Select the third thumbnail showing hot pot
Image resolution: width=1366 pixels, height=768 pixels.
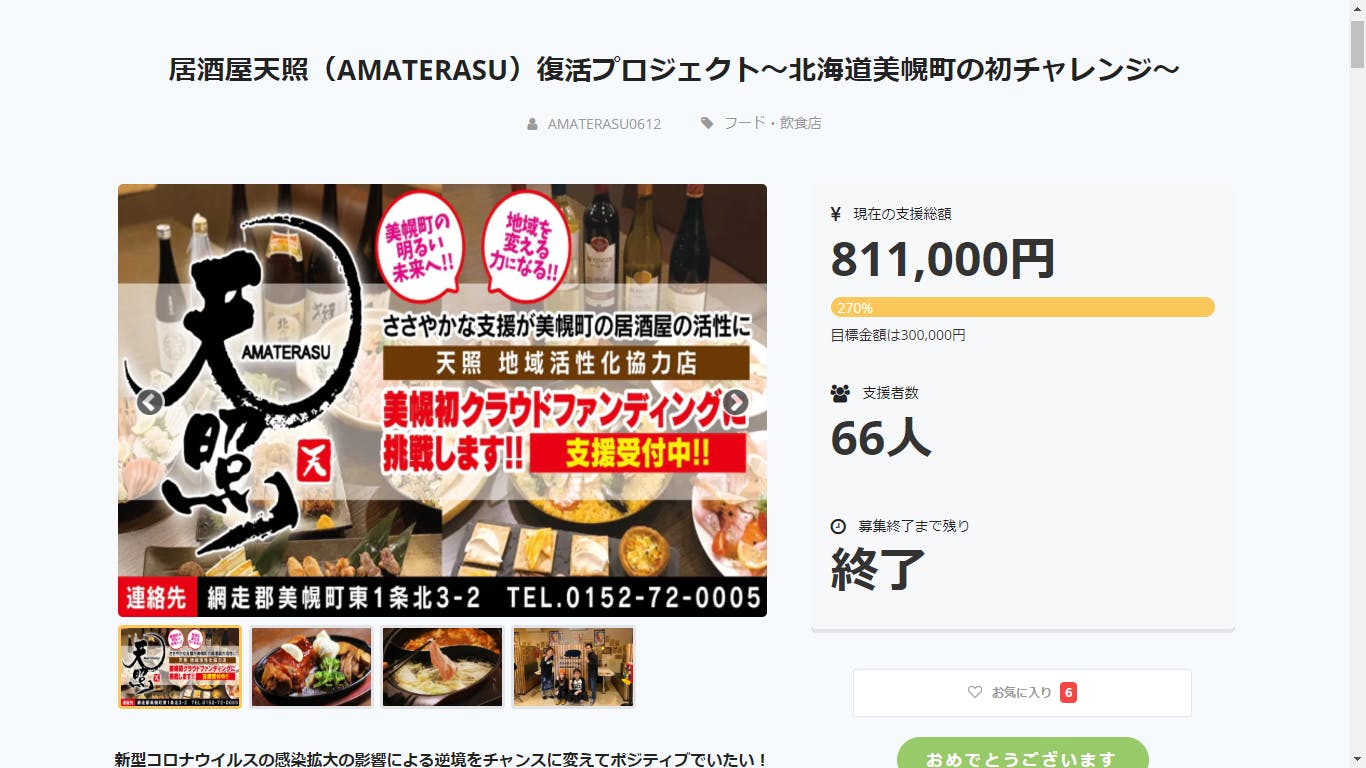pyautogui.click(x=442, y=667)
